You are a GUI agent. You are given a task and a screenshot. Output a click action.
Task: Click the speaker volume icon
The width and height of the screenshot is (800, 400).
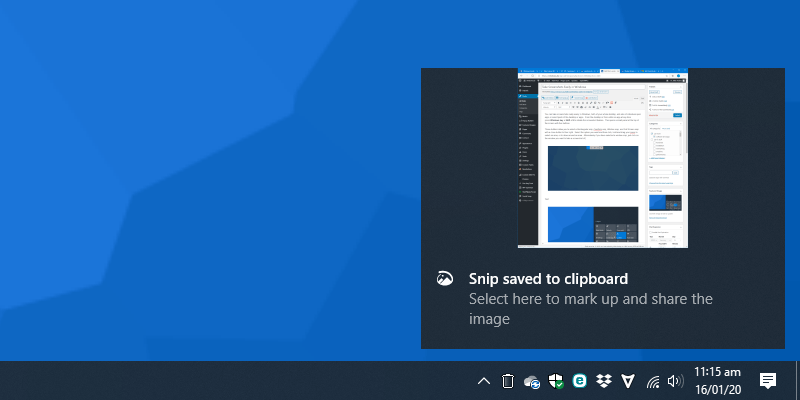click(674, 381)
